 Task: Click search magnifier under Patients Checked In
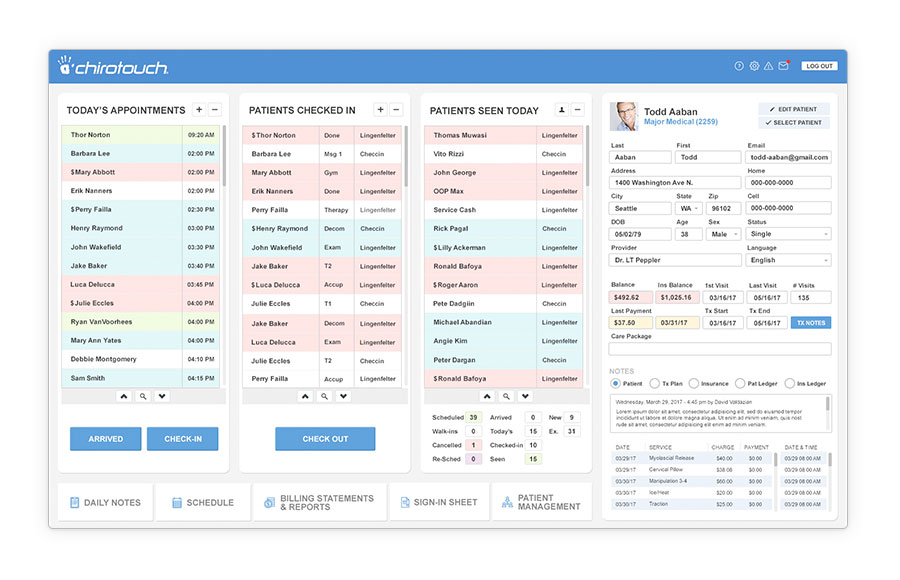324,396
